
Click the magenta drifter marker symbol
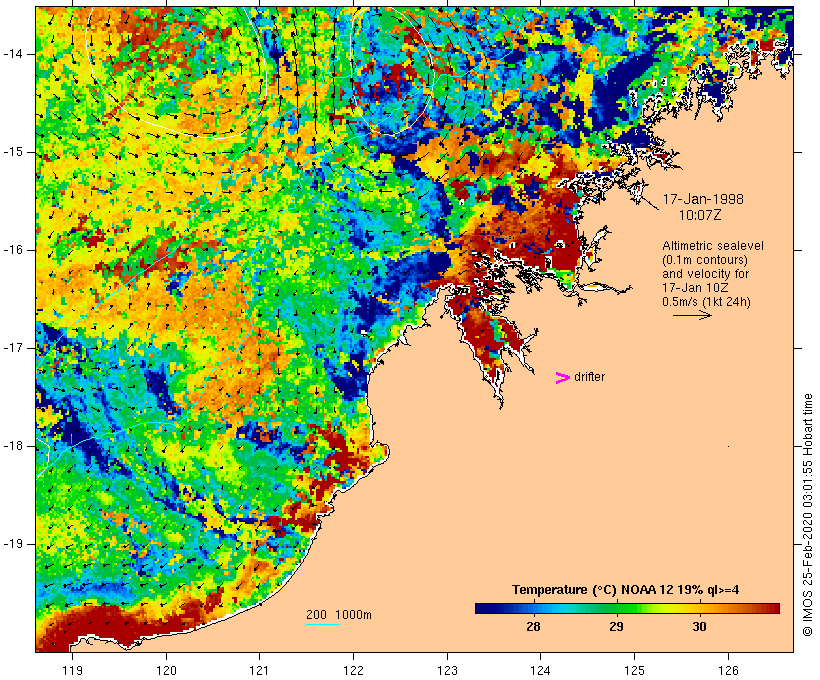click(x=562, y=378)
